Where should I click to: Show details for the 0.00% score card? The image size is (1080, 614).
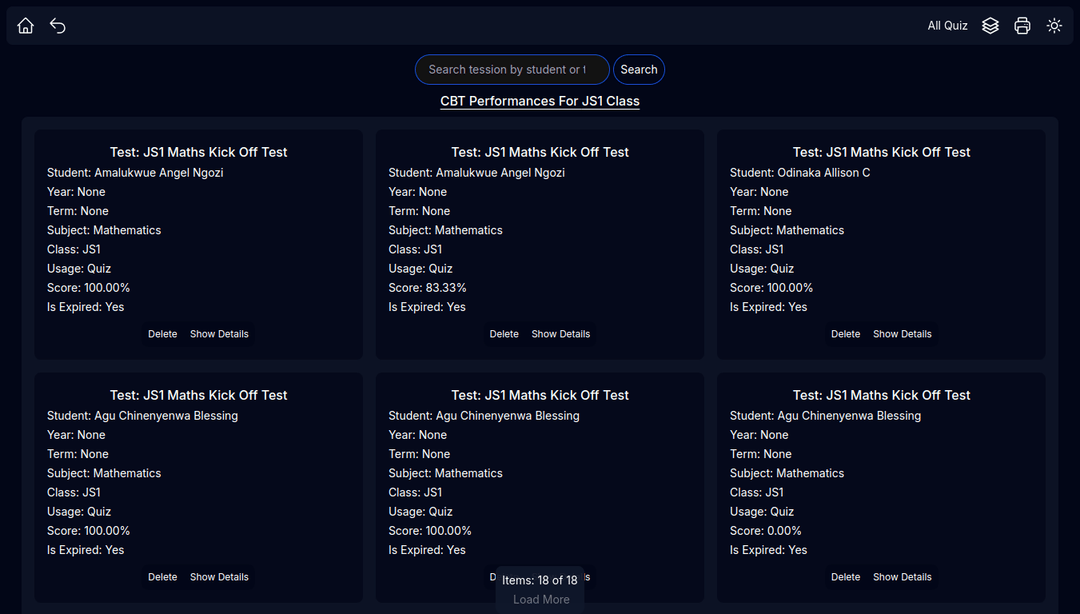coord(902,576)
